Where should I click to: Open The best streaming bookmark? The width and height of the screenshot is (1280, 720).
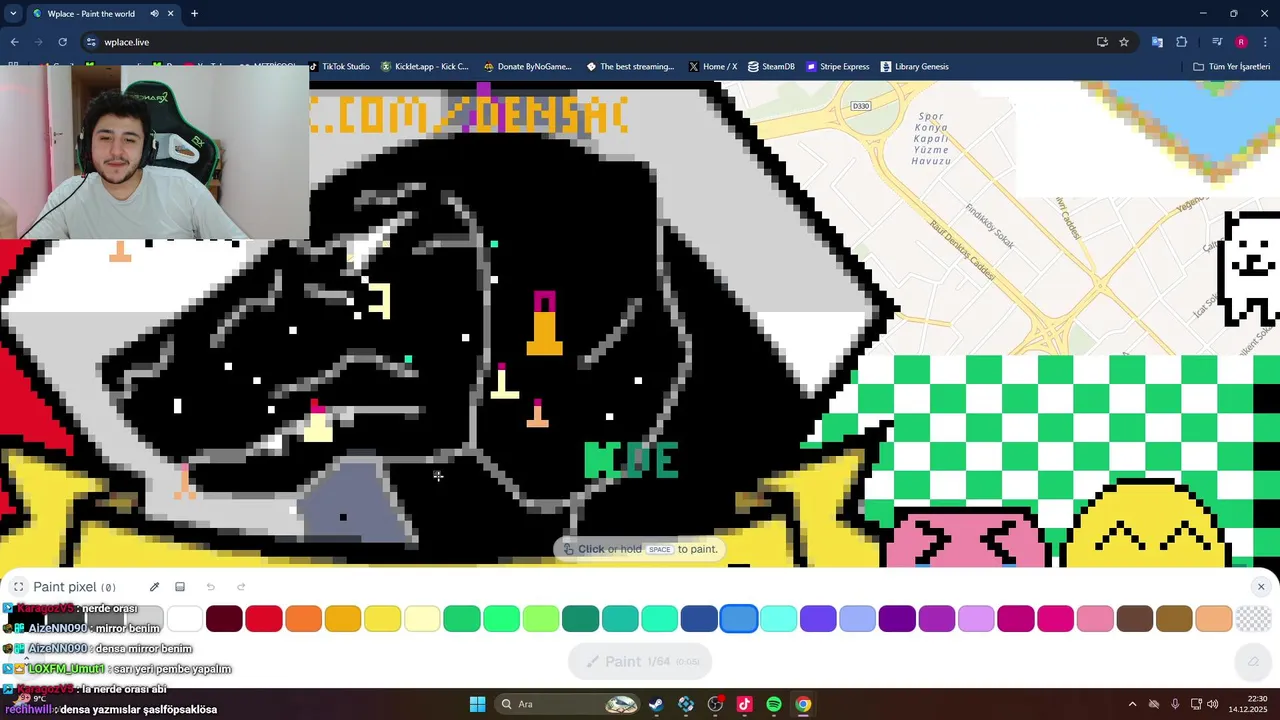pyautogui.click(x=630, y=67)
